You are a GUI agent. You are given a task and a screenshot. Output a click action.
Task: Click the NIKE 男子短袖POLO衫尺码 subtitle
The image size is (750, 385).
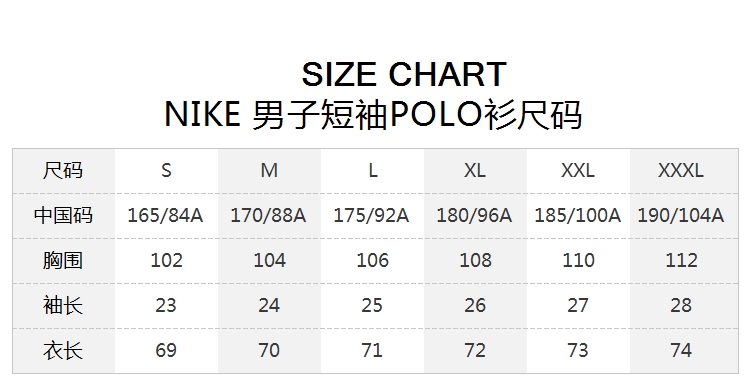tap(373, 115)
